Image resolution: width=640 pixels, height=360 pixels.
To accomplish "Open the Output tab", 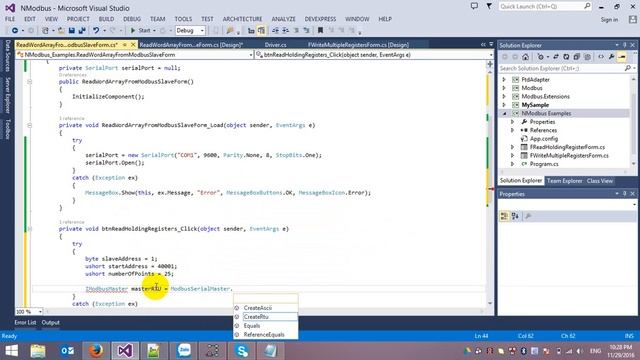I will point(51,322).
